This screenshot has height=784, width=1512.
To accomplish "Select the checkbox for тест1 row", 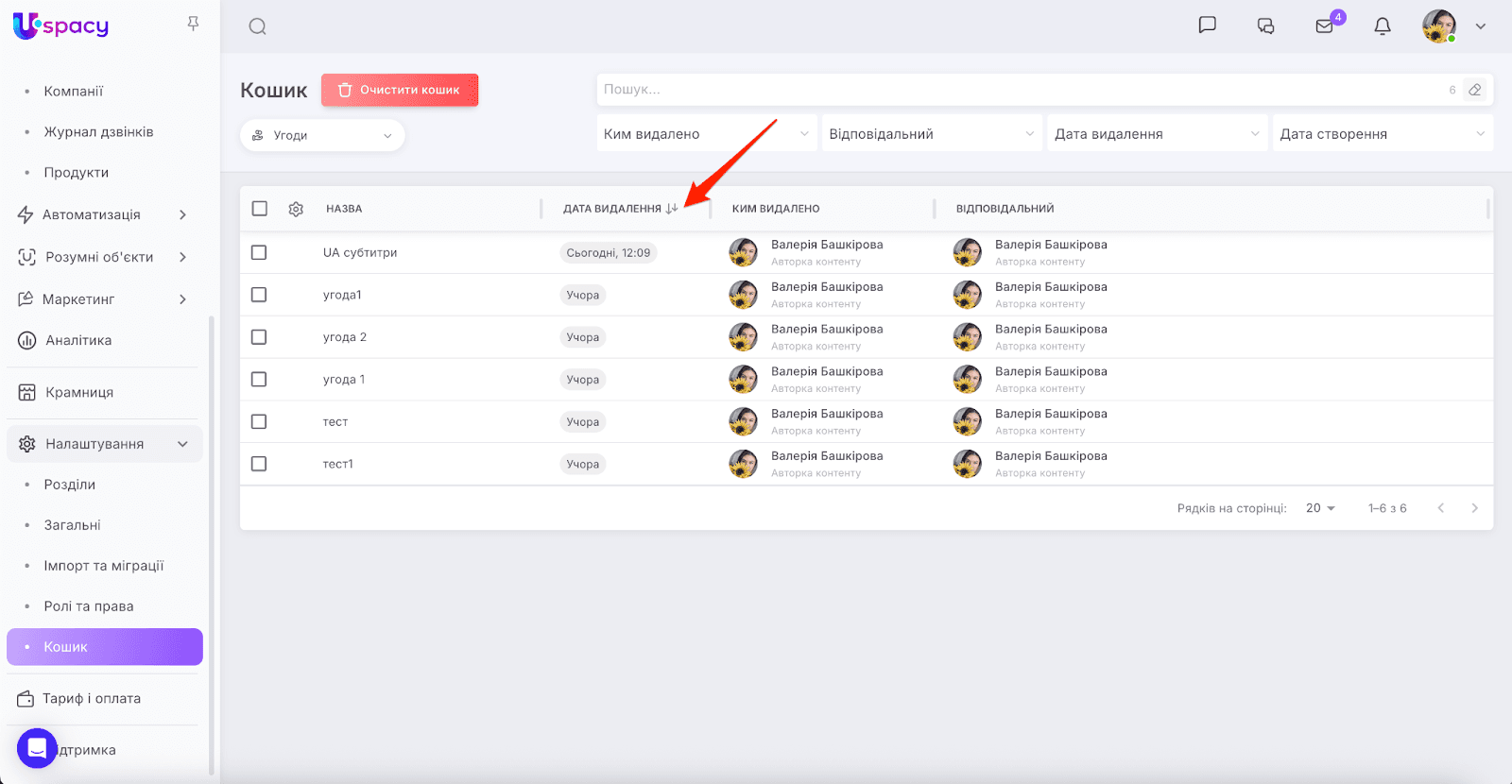I will pyautogui.click(x=259, y=464).
